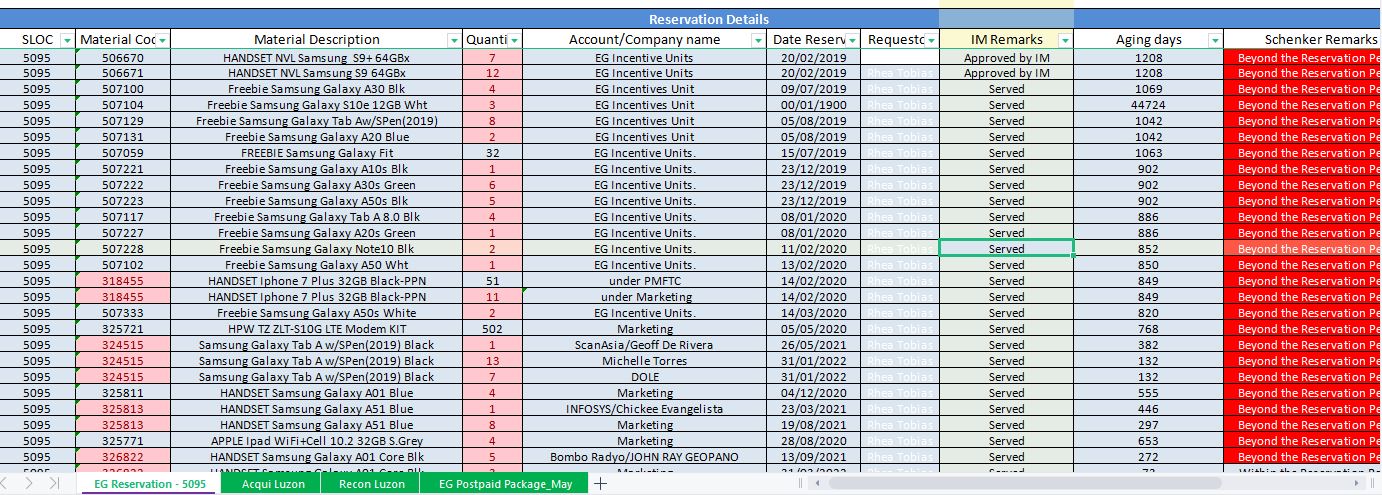Viewport: 1382px width, 495px height.
Task: Select account cell Michelle Torres
Action: click(x=645, y=361)
